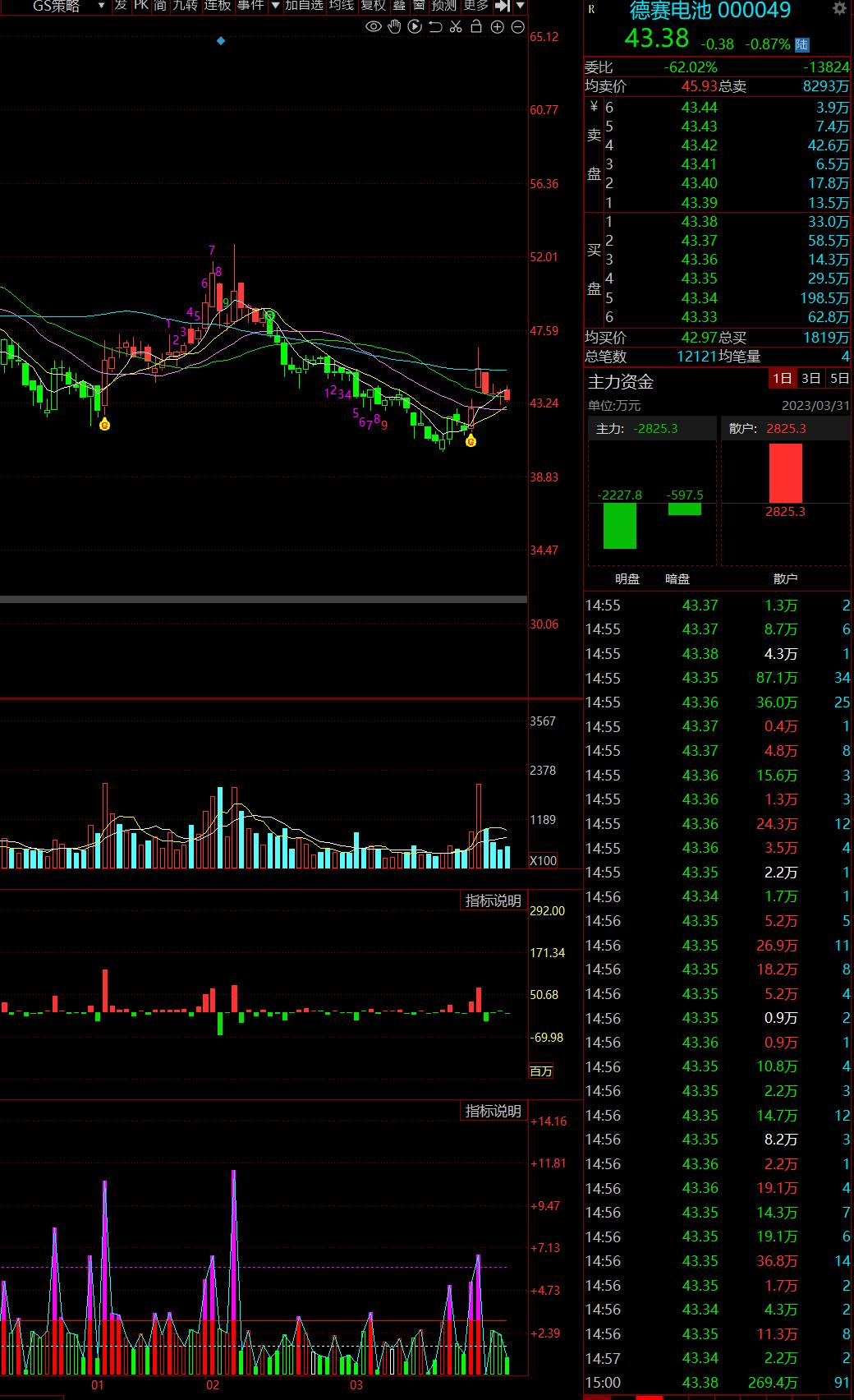Click the 均卖价 value 45.93
854x1400 pixels.
coord(700,86)
